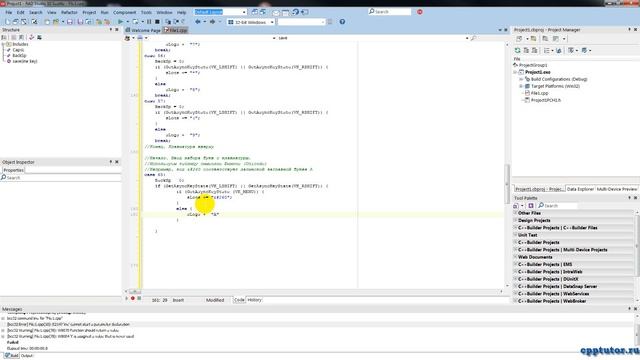This screenshot has width=640, height=360.
Task: Click the Save desktop layout icon
Action: coord(255,12)
